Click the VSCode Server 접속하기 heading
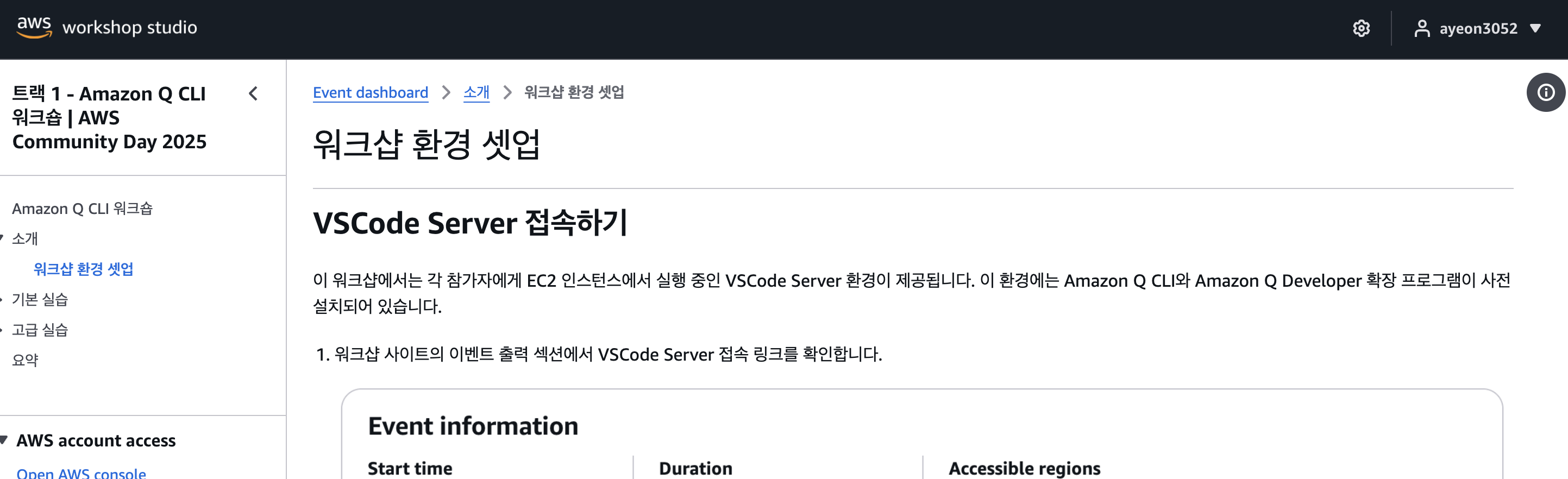This screenshot has height=479, width=1568. coord(470,223)
